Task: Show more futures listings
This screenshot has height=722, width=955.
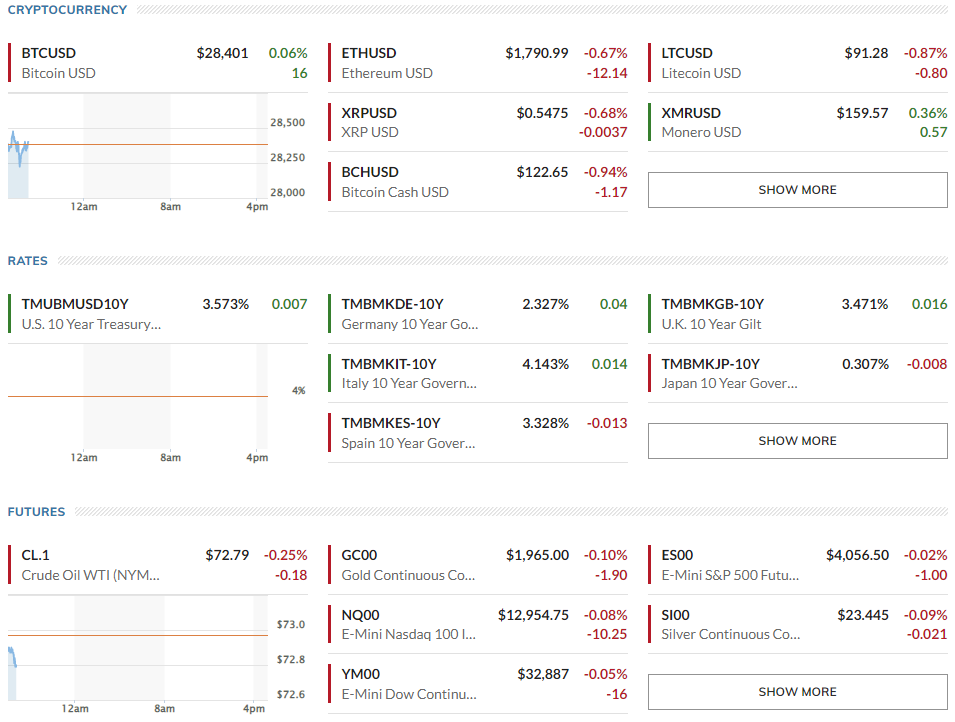Action: pos(797,692)
